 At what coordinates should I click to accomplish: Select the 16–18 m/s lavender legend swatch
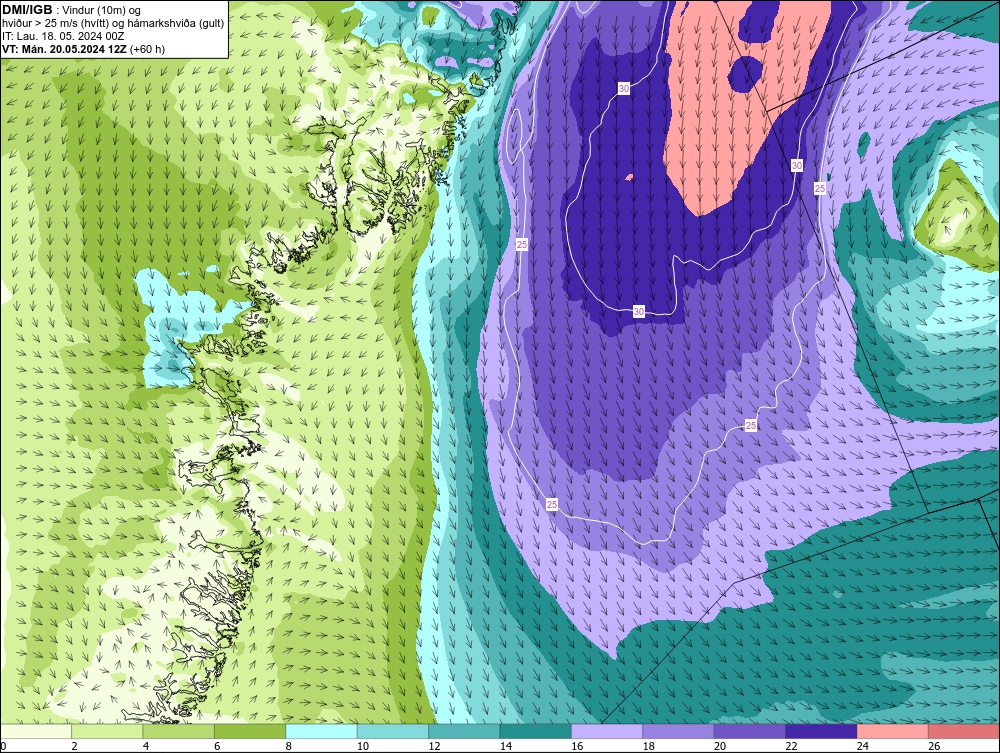coord(607,731)
